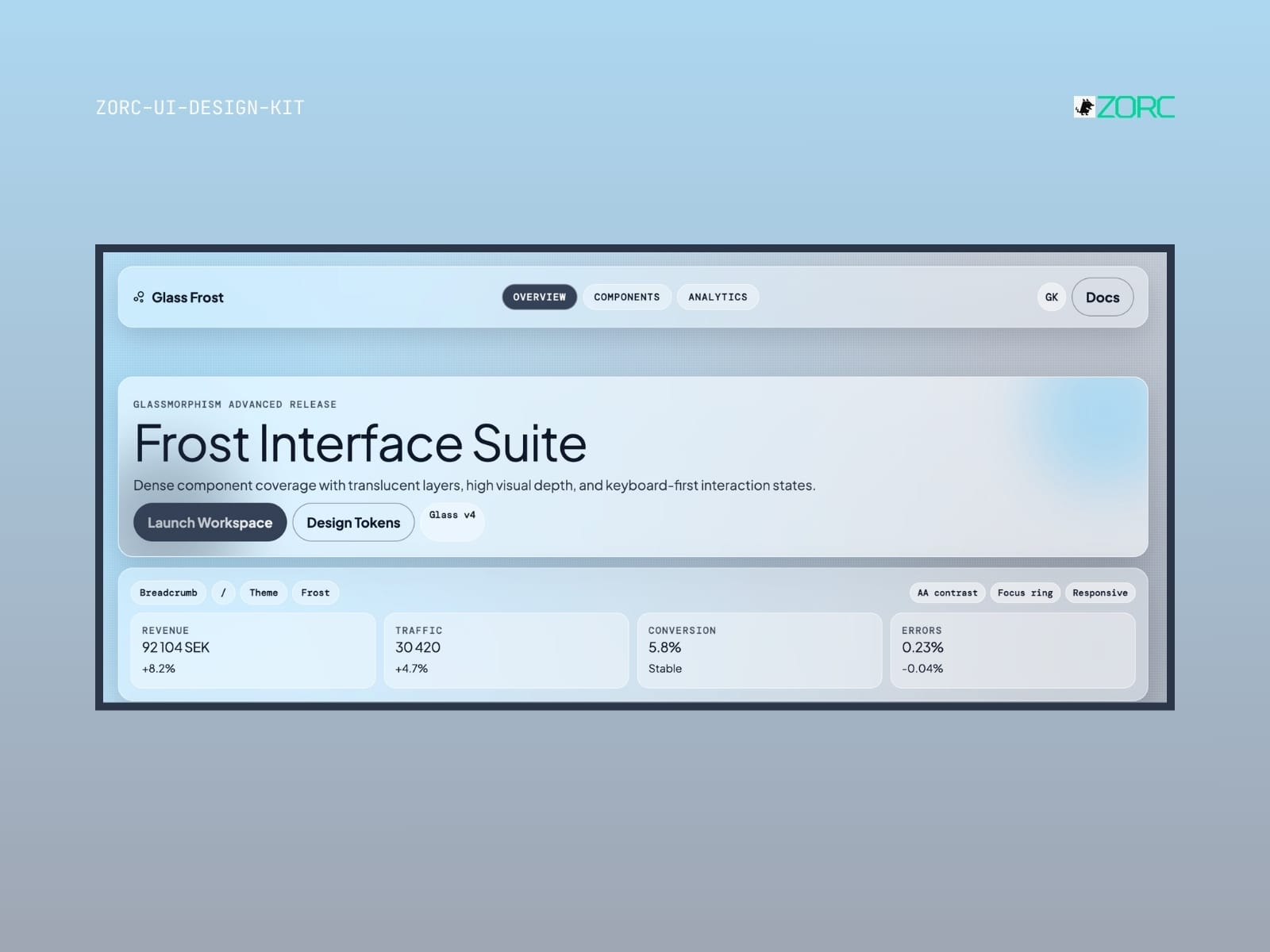Click the ZORC-UI-DESIGN-KIT title text
The height and width of the screenshot is (952, 1270).
coord(200,108)
